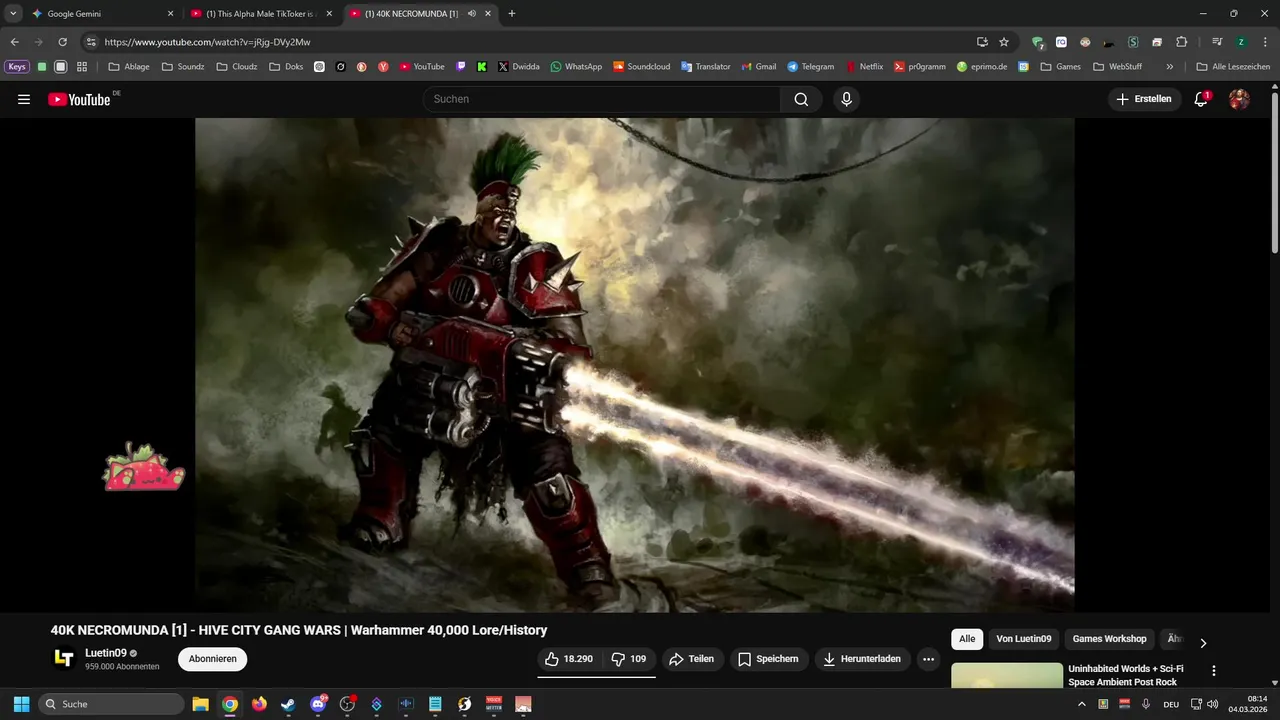Open the Translator bookmark
Image resolution: width=1280 pixels, height=720 pixels.
point(706,67)
